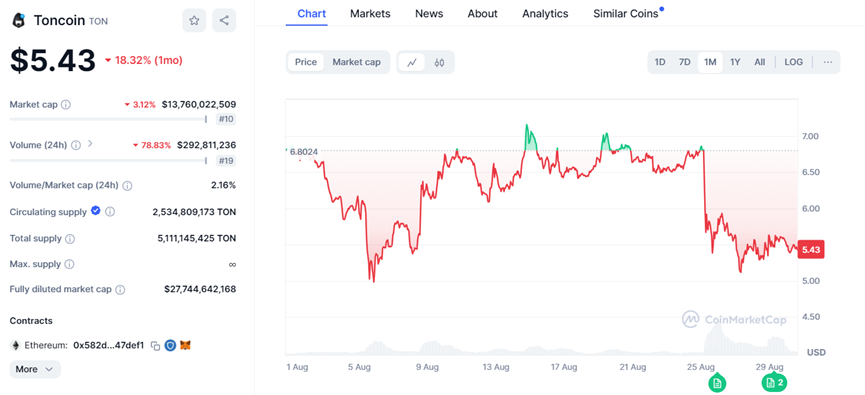This screenshot has height=395, width=865.
Task: Click the 2.16% Volume/Market cap value
Action: tap(223, 185)
